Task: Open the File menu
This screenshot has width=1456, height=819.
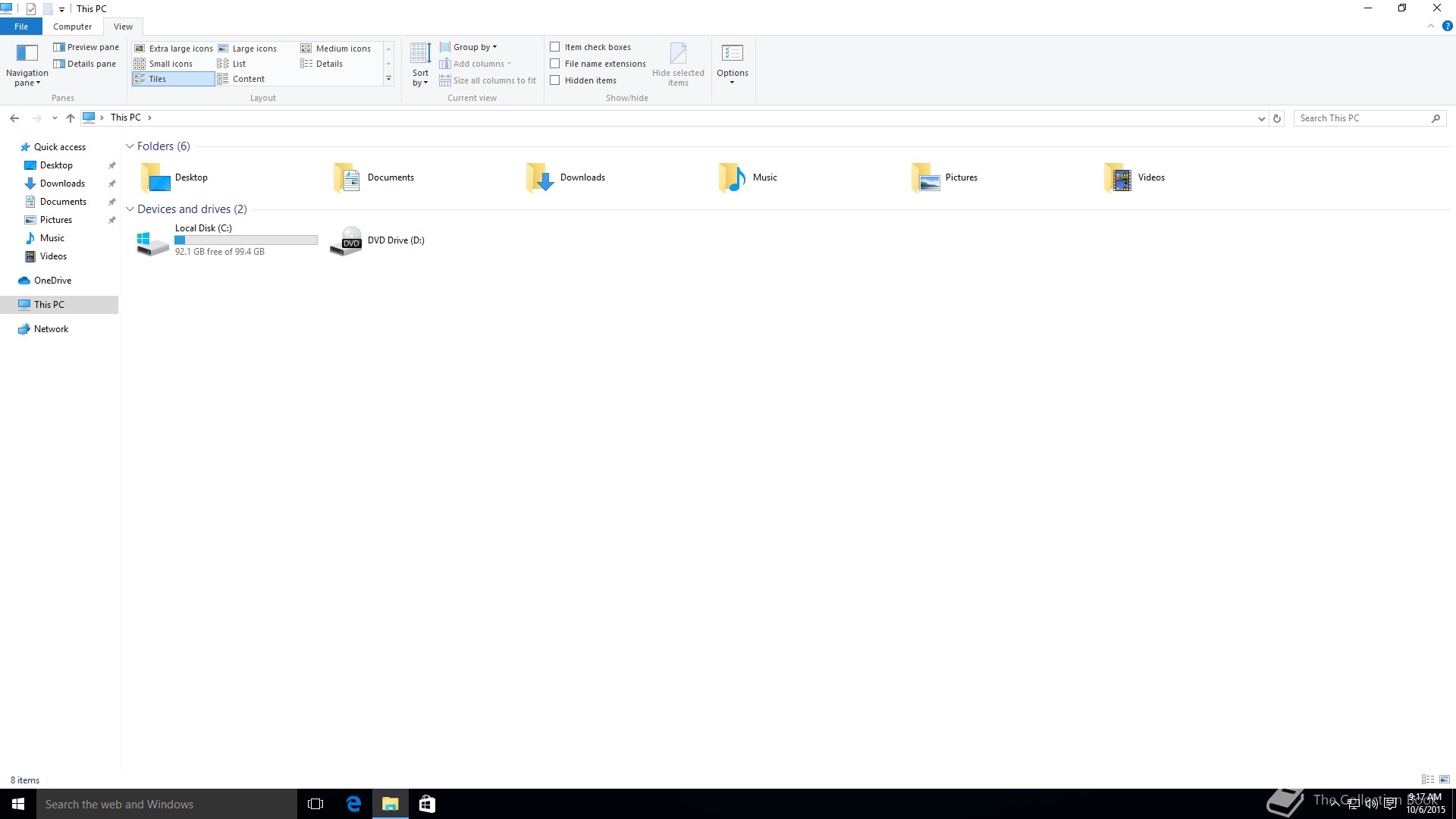Action: [21, 27]
